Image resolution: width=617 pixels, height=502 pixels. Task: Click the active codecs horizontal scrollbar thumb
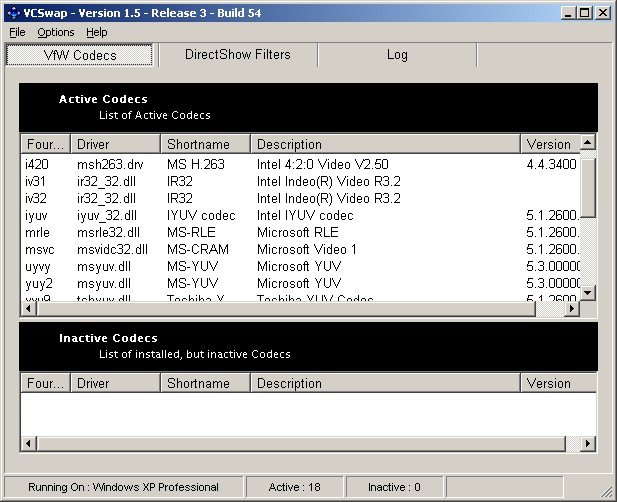[286, 309]
